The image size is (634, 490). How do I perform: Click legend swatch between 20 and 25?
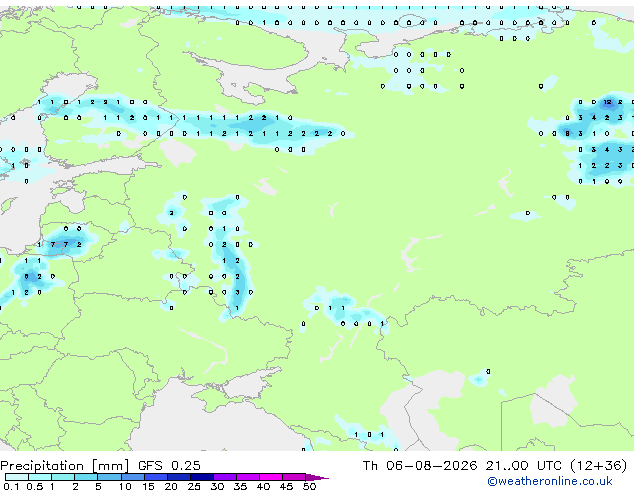[x=179, y=477]
